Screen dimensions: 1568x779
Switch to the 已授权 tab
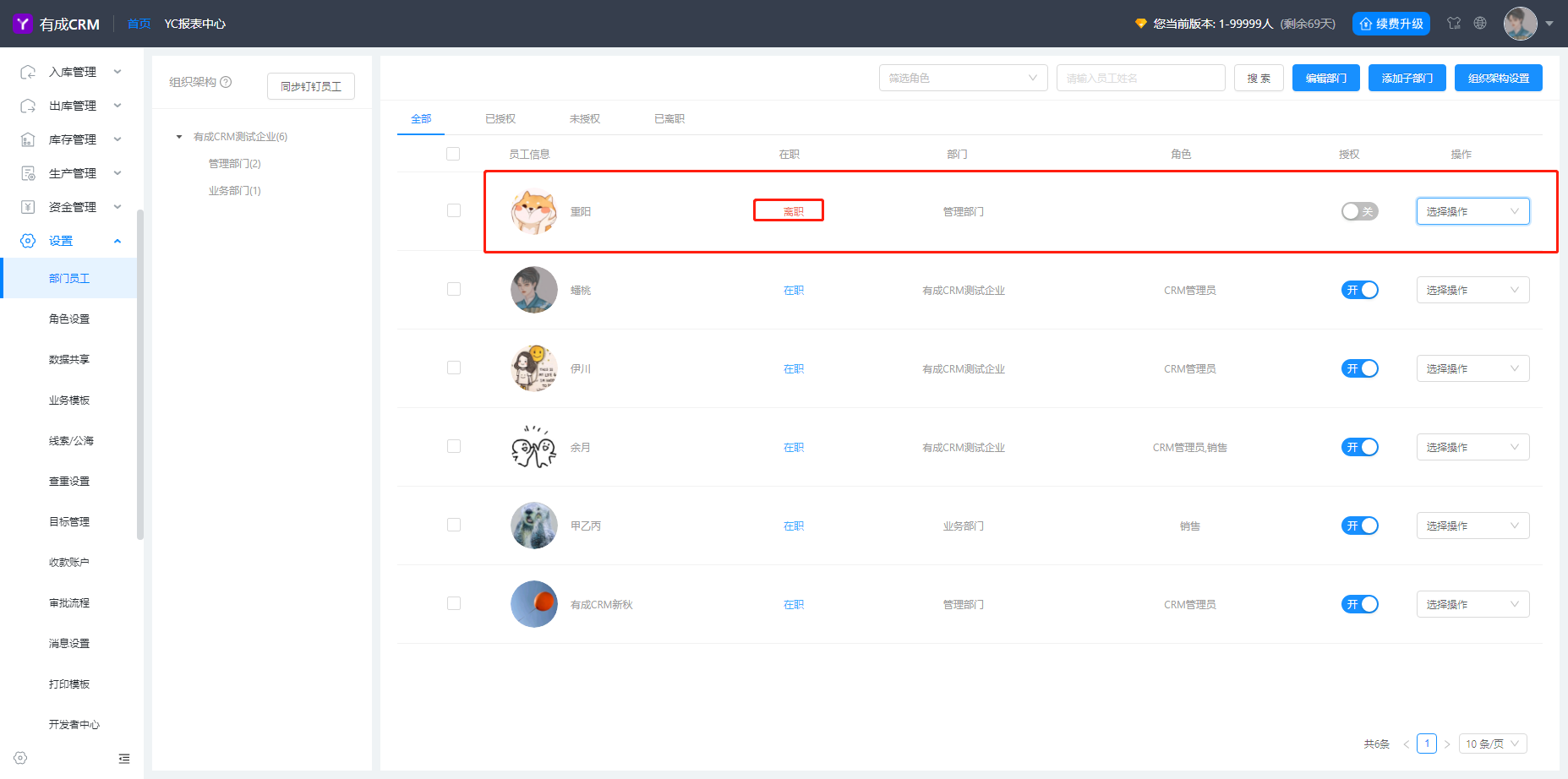click(x=500, y=119)
